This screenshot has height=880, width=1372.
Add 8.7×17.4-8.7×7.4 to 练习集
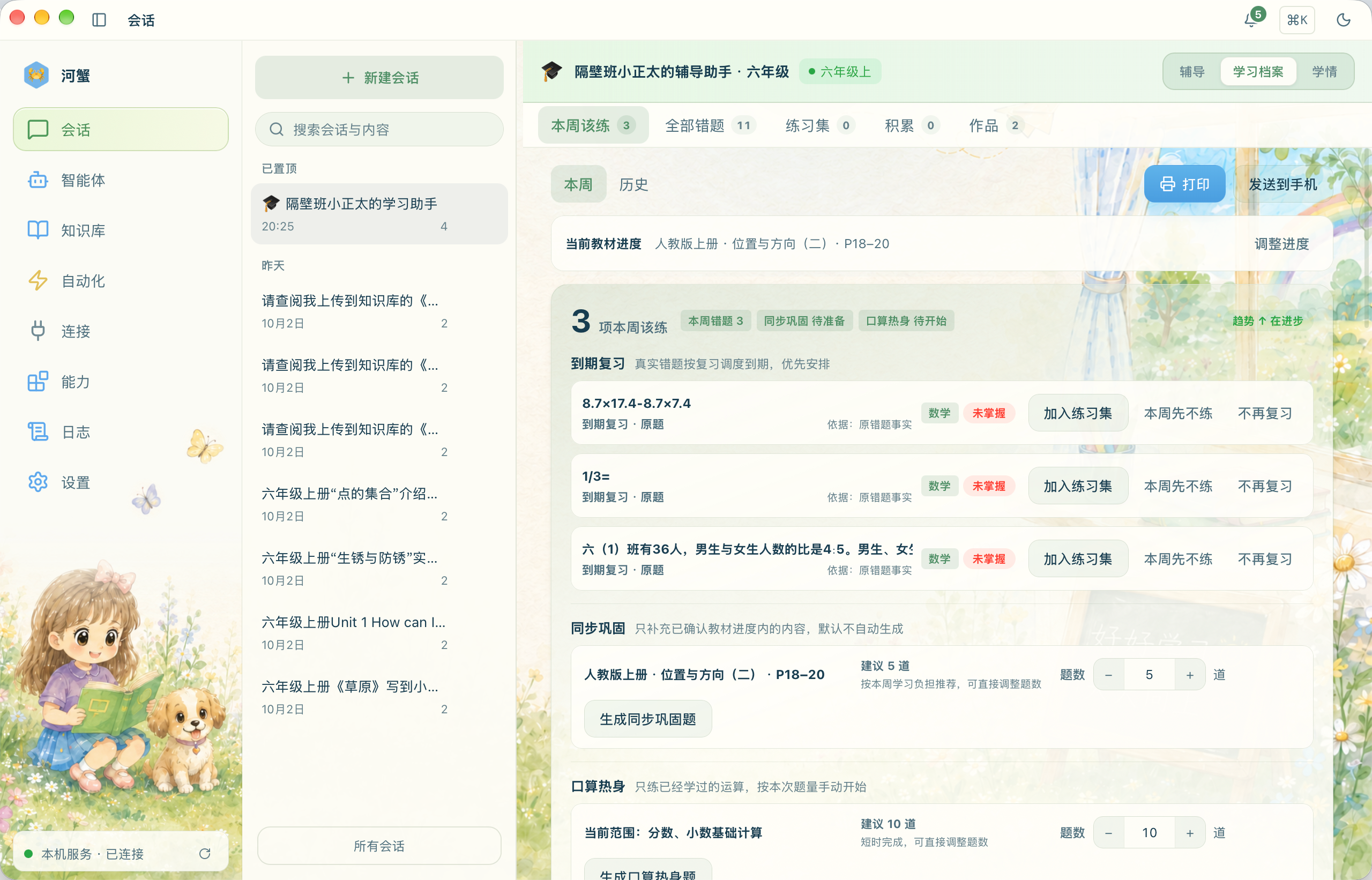point(1078,413)
